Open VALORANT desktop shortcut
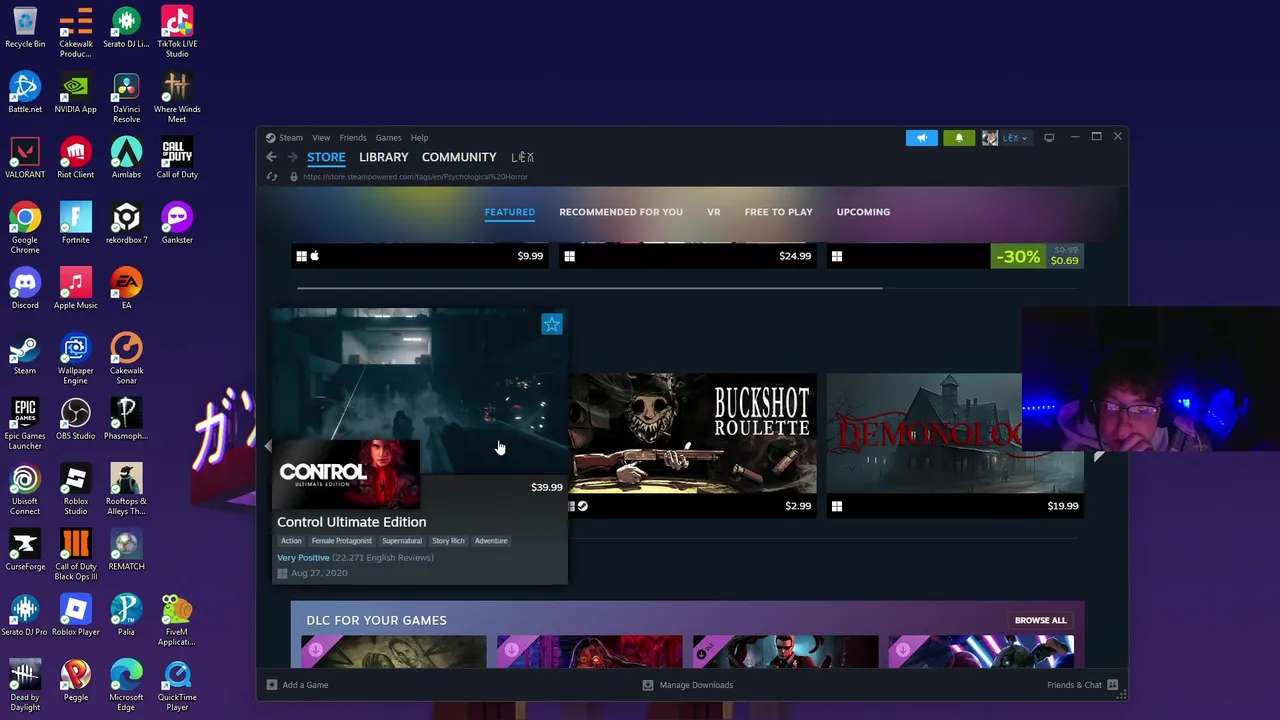Image resolution: width=1280 pixels, height=720 pixels. coord(25,158)
